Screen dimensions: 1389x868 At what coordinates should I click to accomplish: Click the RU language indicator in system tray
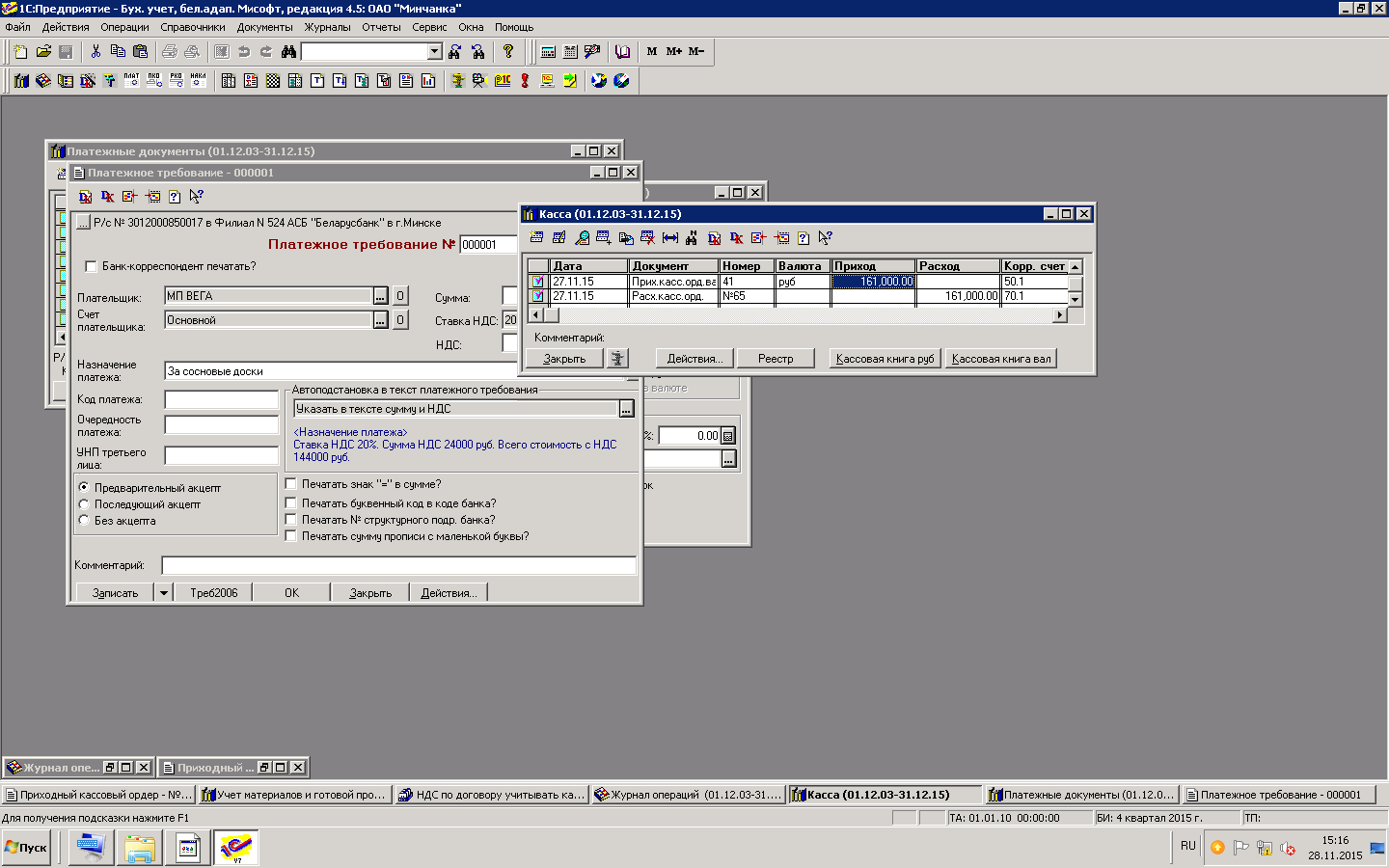point(1187,846)
